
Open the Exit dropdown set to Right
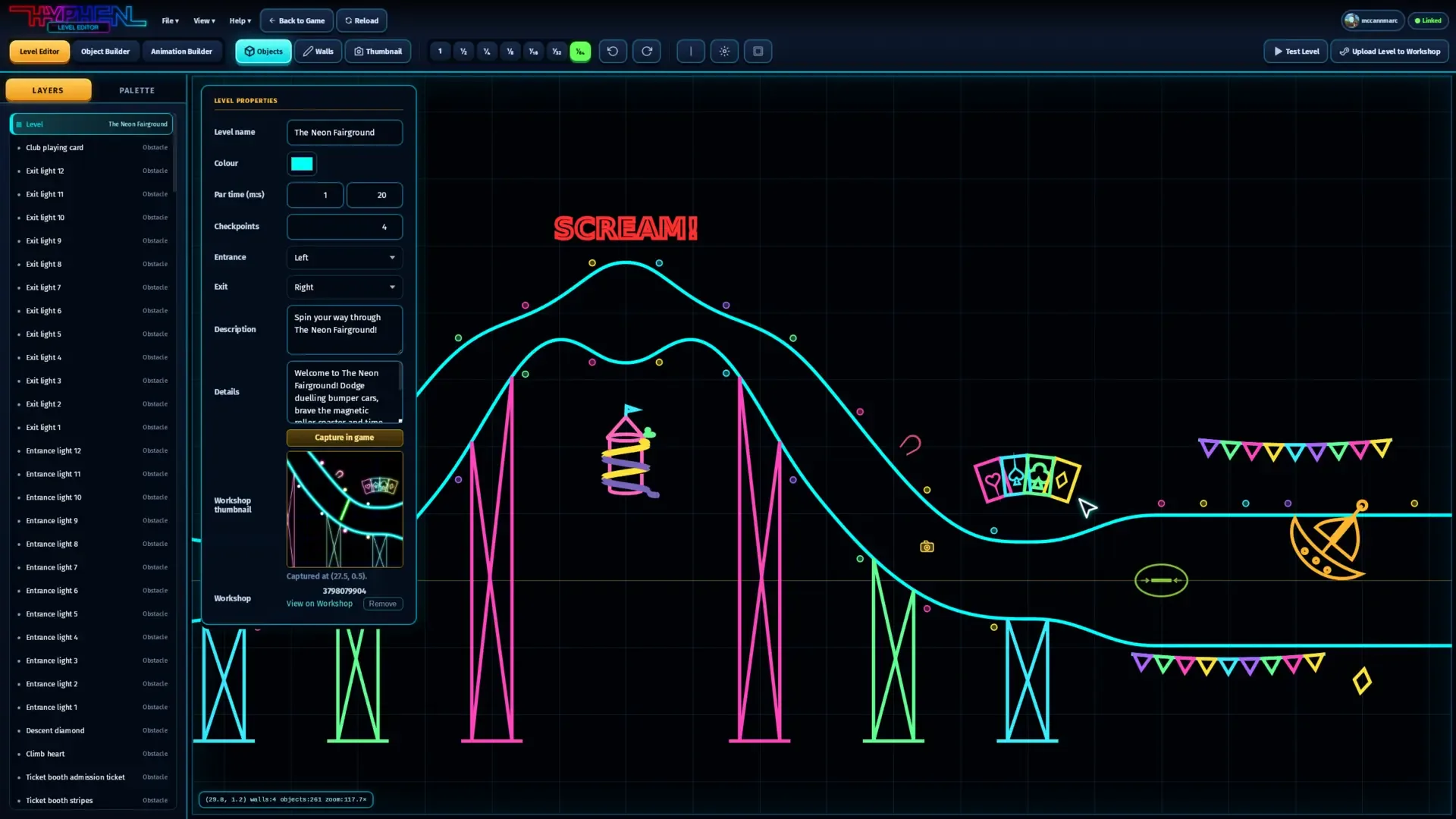(344, 287)
